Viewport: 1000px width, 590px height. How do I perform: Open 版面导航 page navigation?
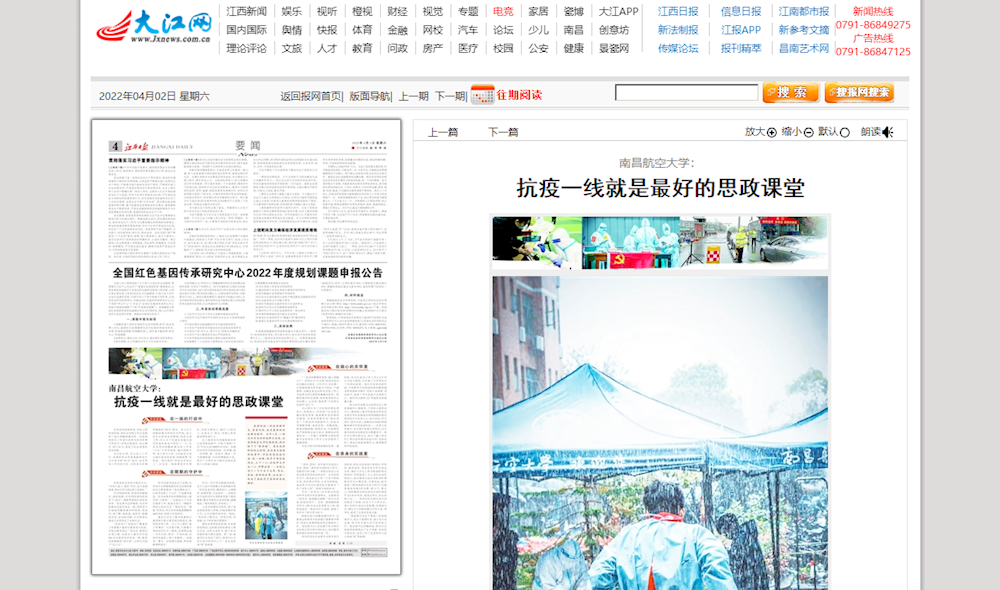369,96
